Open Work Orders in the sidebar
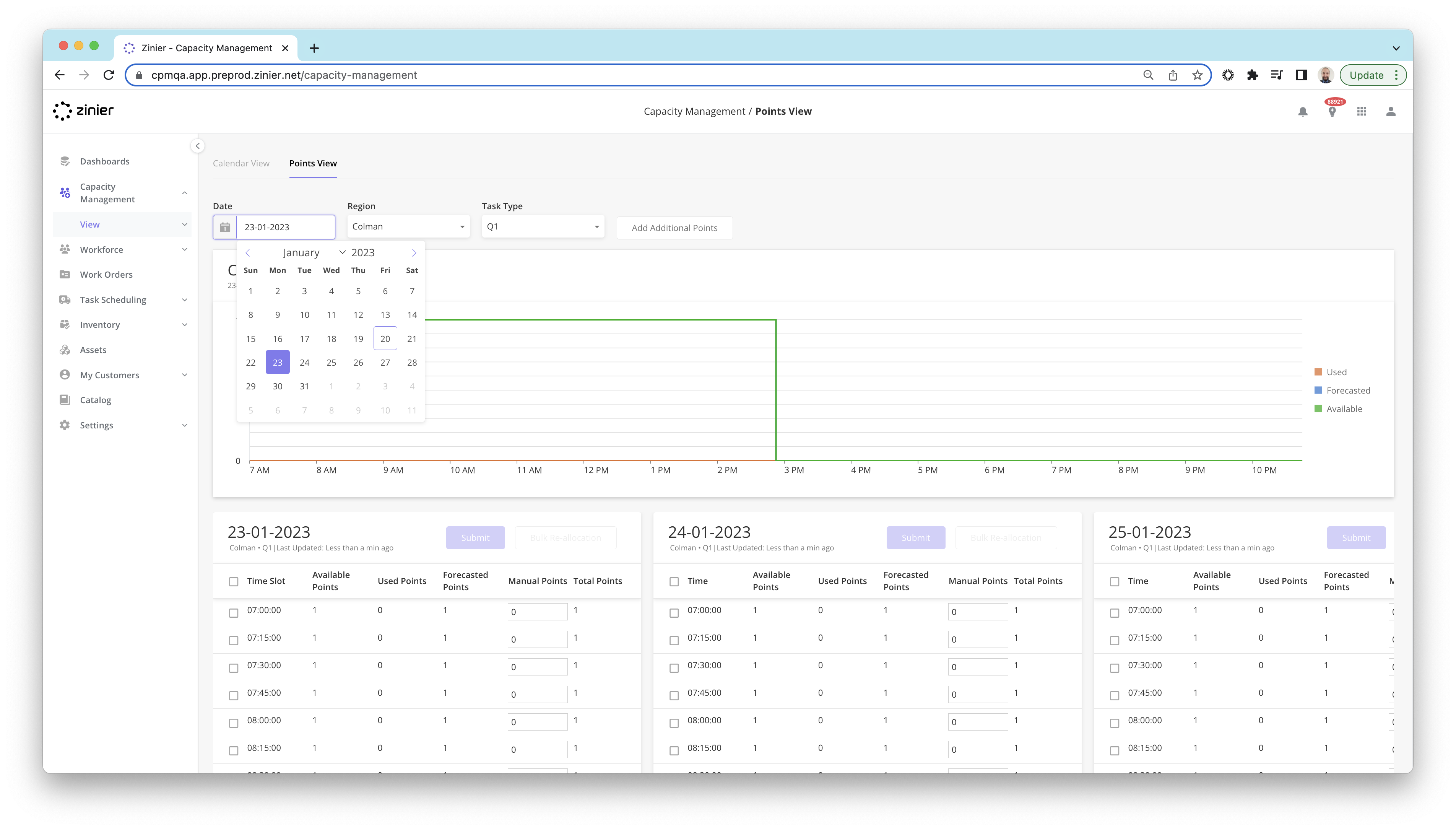Viewport: 1456px width, 830px height. pyautogui.click(x=106, y=275)
